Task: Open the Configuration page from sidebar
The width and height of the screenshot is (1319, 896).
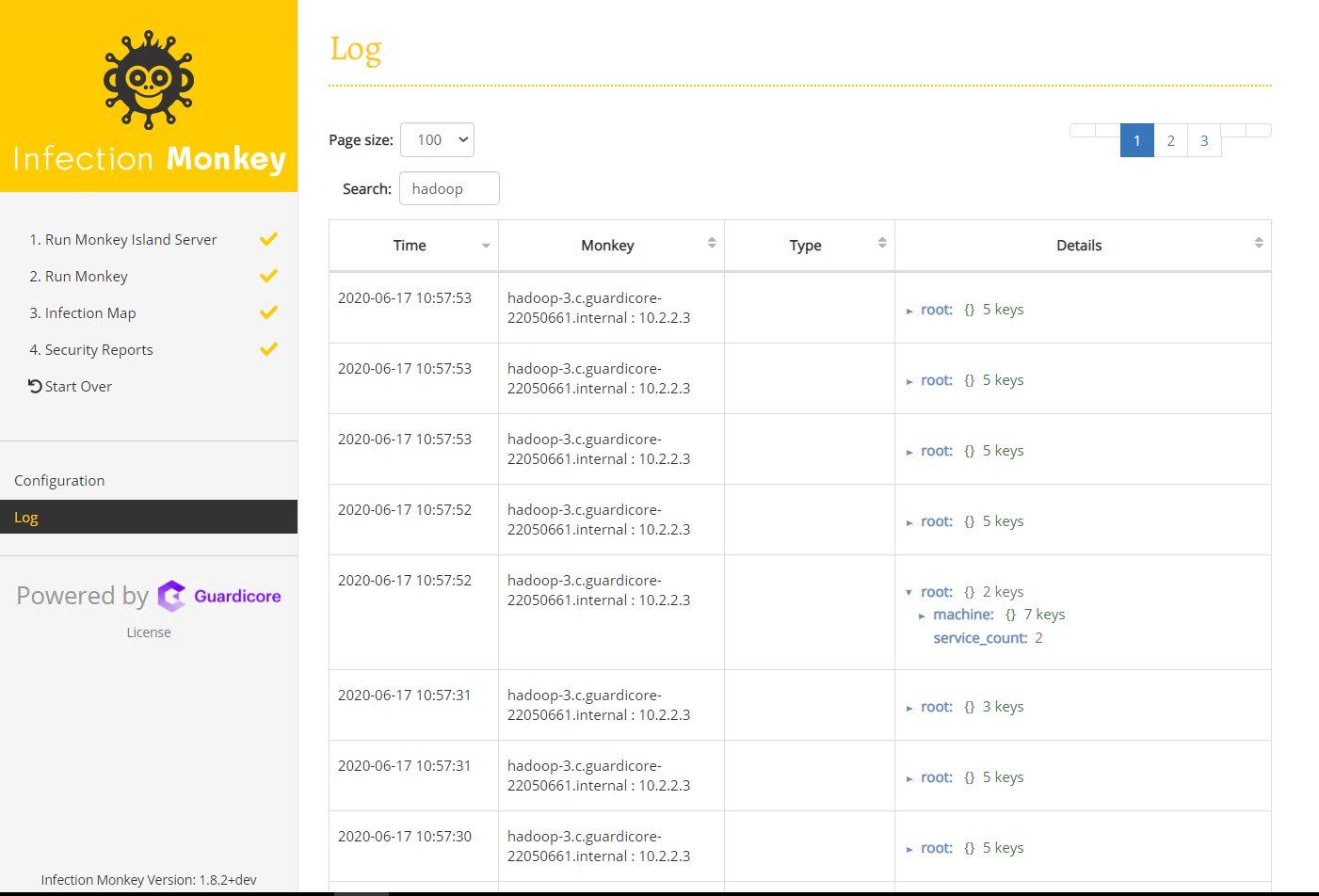Action: (59, 480)
